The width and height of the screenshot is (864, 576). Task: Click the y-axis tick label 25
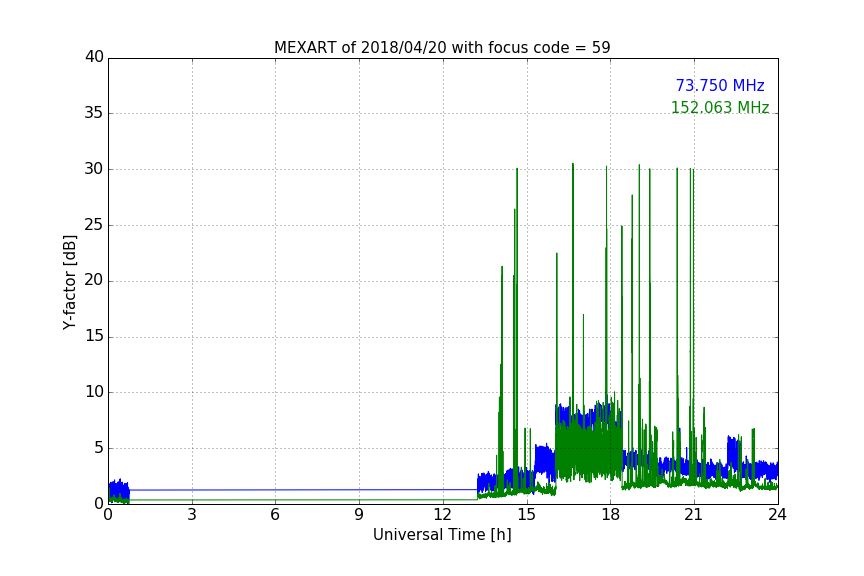(94, 225)
